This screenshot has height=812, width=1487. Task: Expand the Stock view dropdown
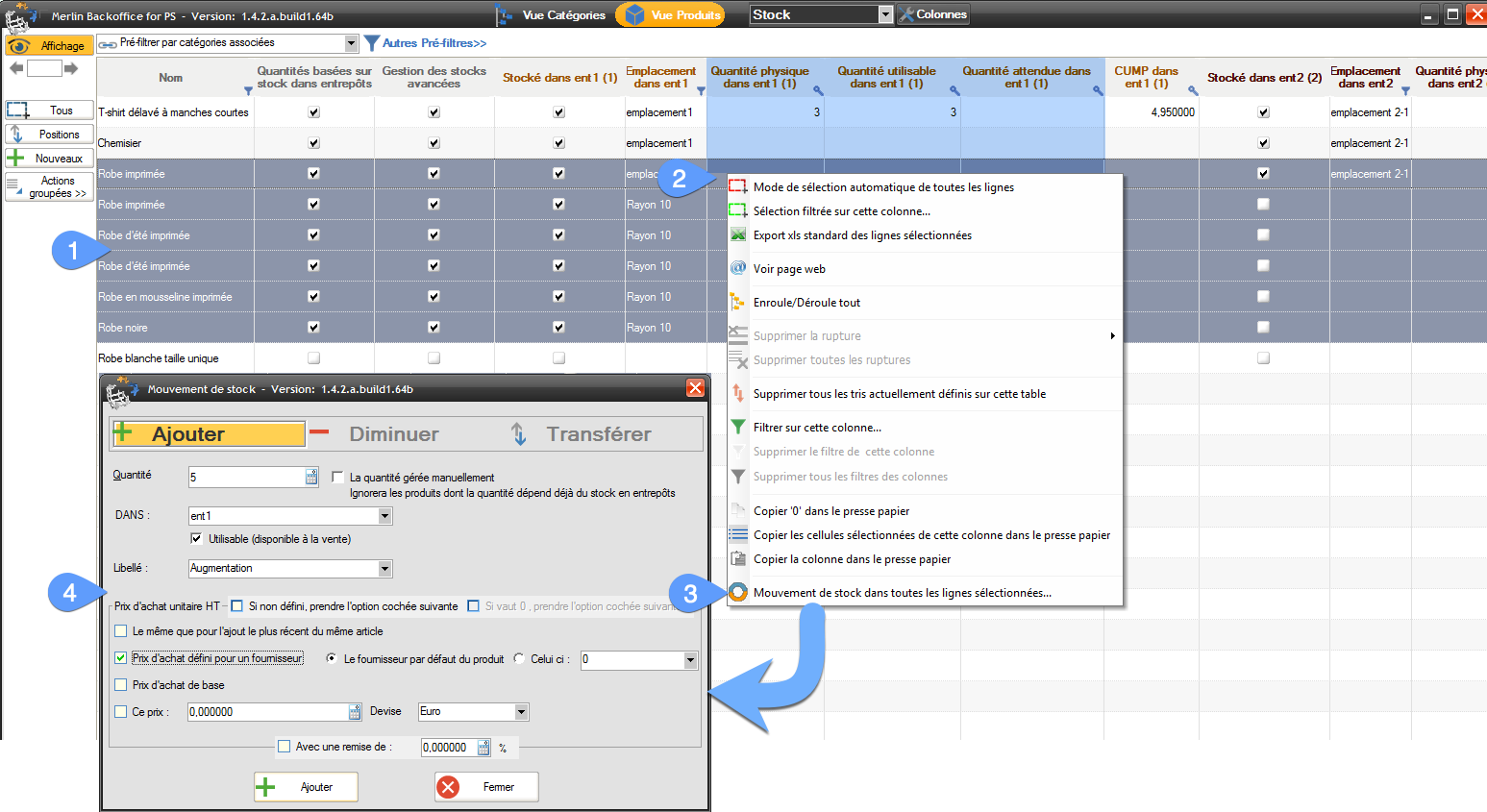pos(885,14)
